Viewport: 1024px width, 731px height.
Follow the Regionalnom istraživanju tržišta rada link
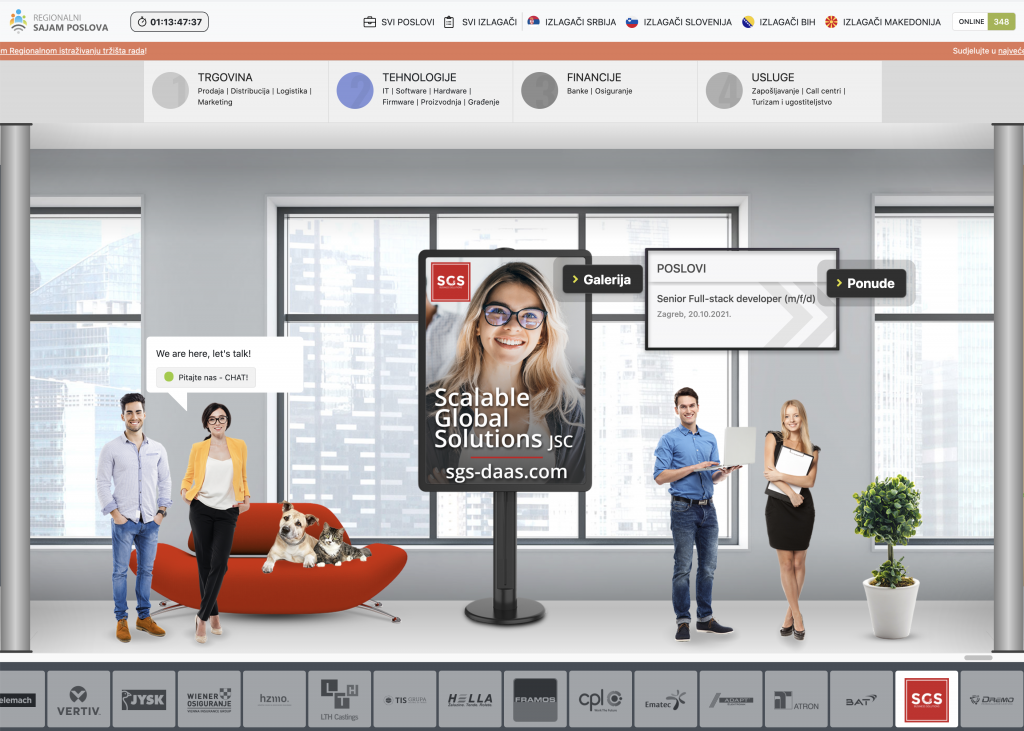pos(73,51)
